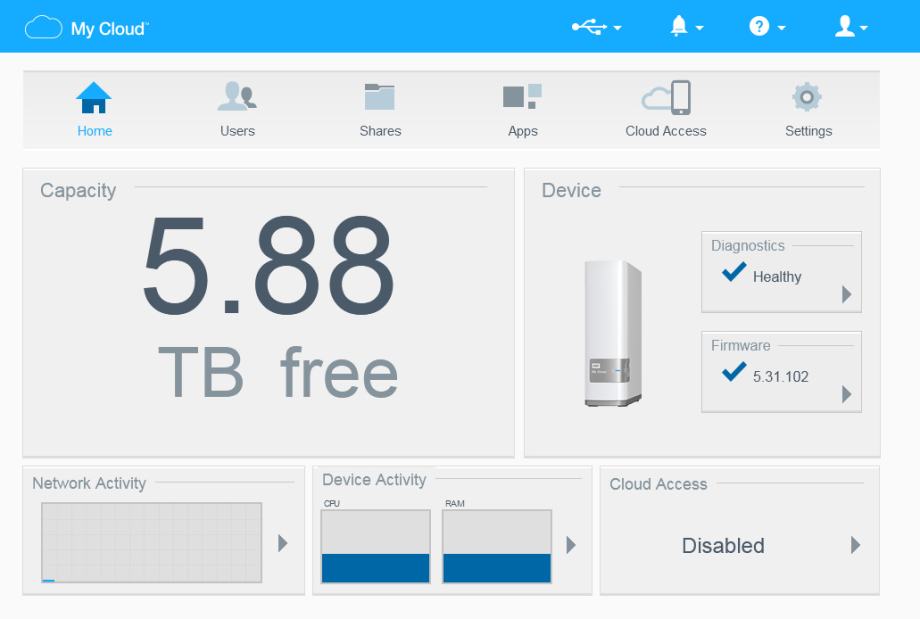Click the Home house icon
920x619 pixels.
pos(94,97)
